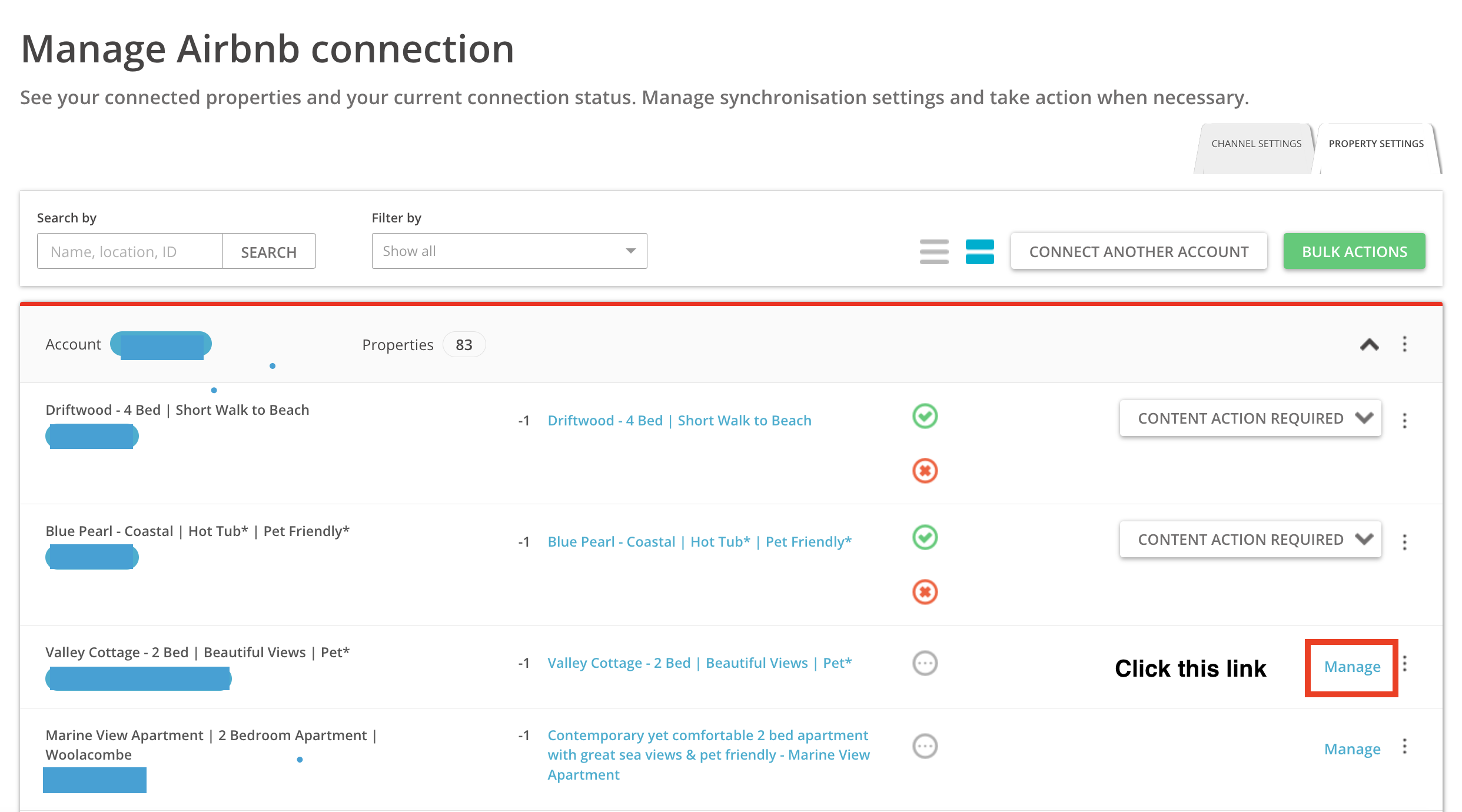Click Blue Pearl red error status icon
Viewport: 1462px width, 812px height.
point(925,592)
